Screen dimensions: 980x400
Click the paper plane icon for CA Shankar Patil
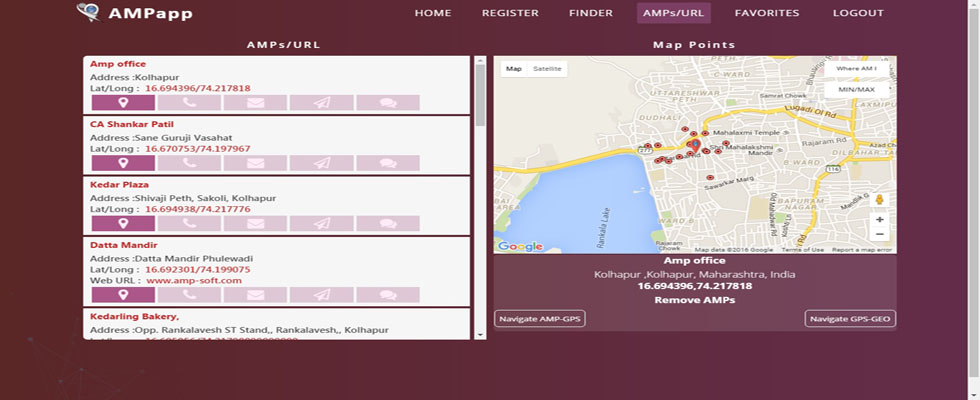322,163
